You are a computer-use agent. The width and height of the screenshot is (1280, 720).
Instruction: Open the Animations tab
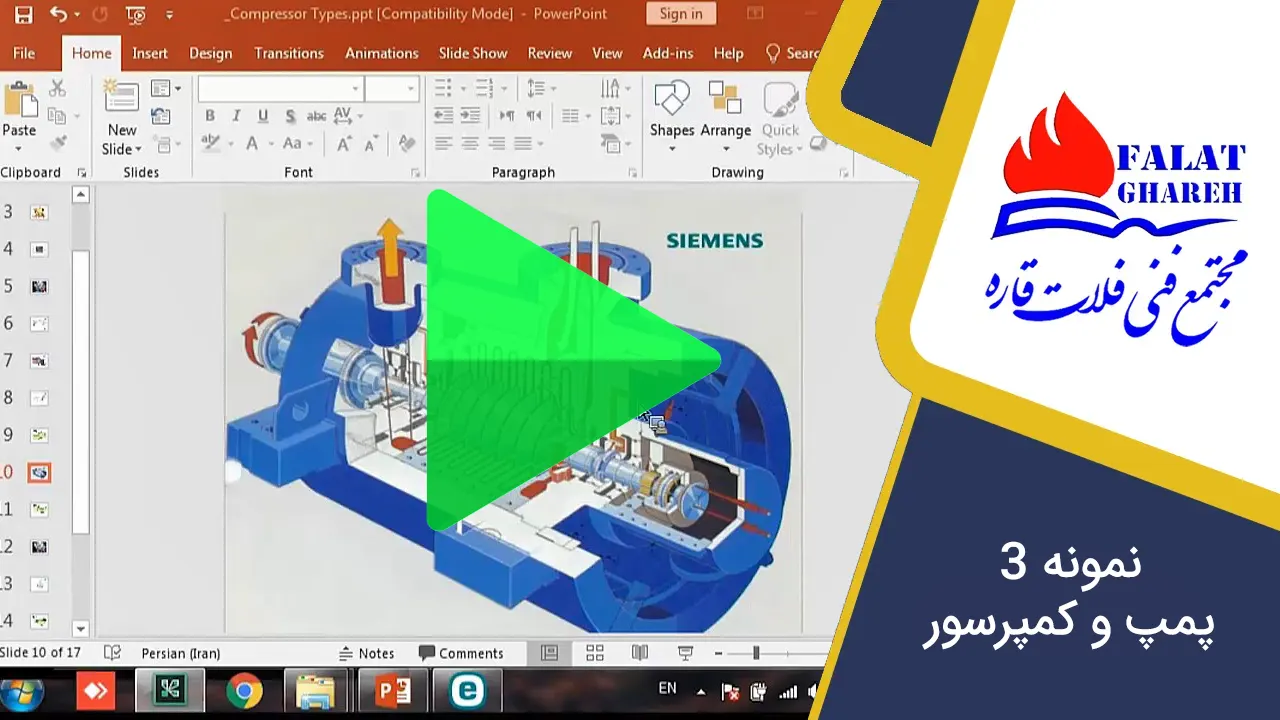382,53
